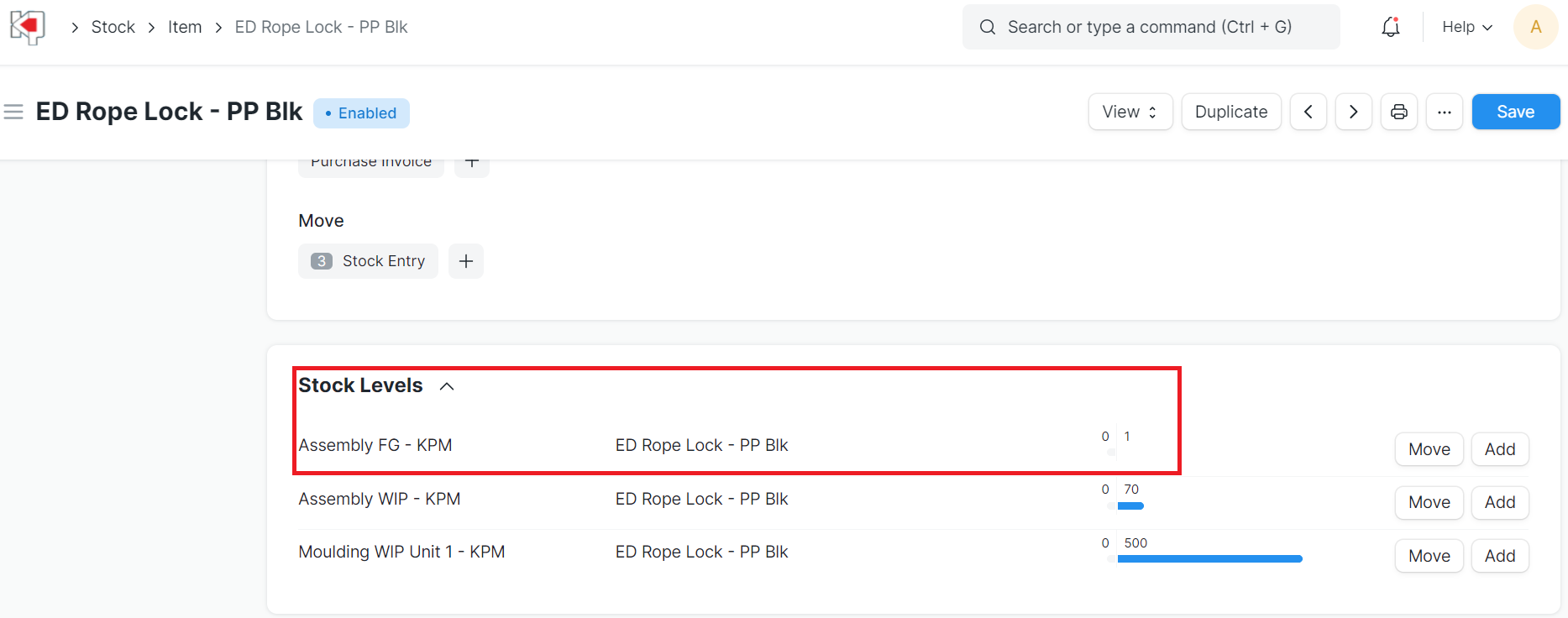Click the Duplicate button
The width and height of the screenshot is (1568, 618).
coord(1230,112)
